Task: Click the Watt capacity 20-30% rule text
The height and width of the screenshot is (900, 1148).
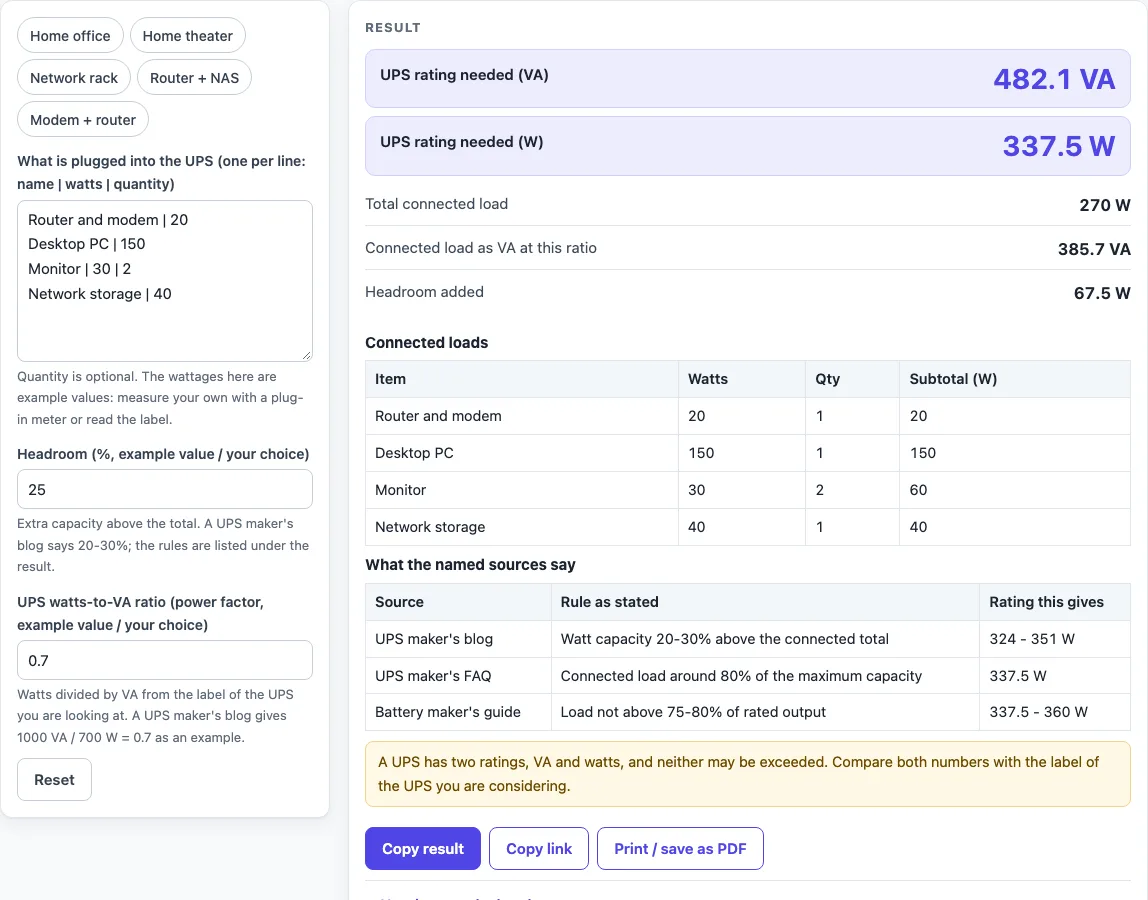Action: [x=725, y=639]
